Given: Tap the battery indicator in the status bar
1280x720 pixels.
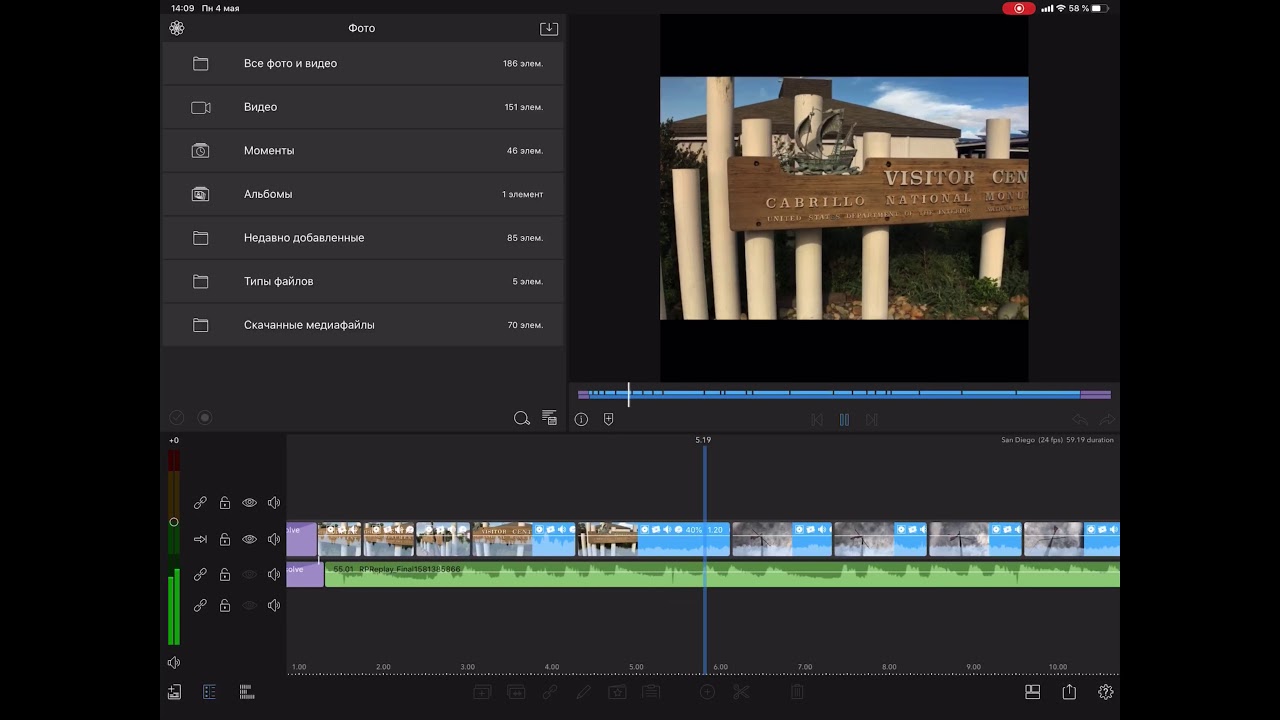Looking at the screenshot, I should click(1101, 8).
